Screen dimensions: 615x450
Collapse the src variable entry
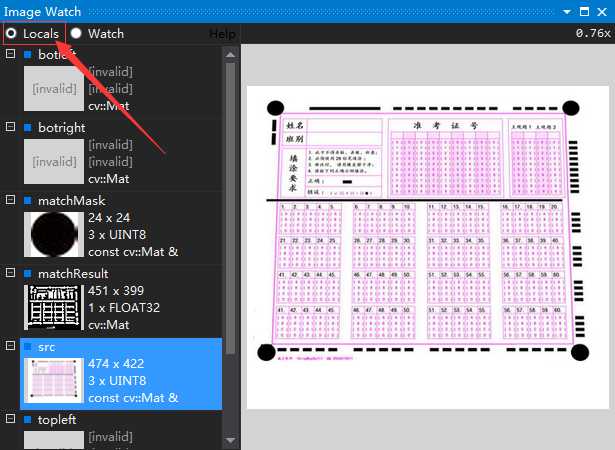point(10,346)
